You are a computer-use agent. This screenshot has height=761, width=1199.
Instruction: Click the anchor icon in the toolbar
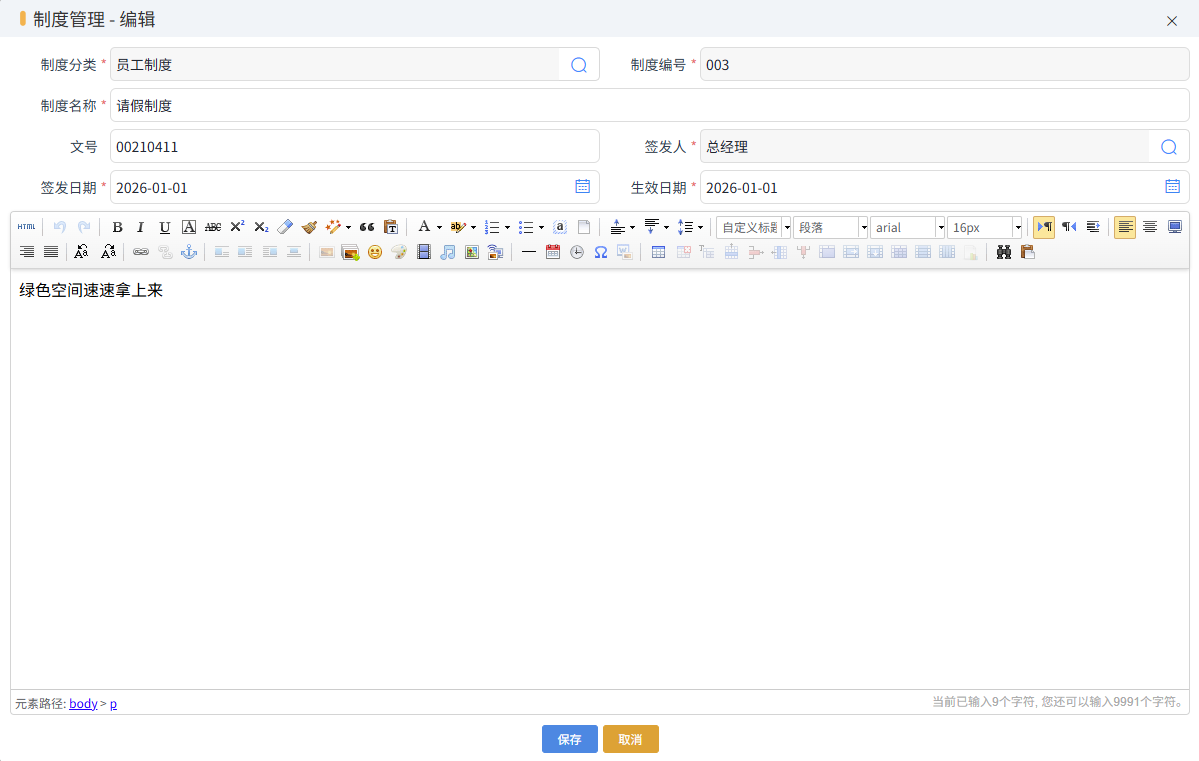pos(189,252)
